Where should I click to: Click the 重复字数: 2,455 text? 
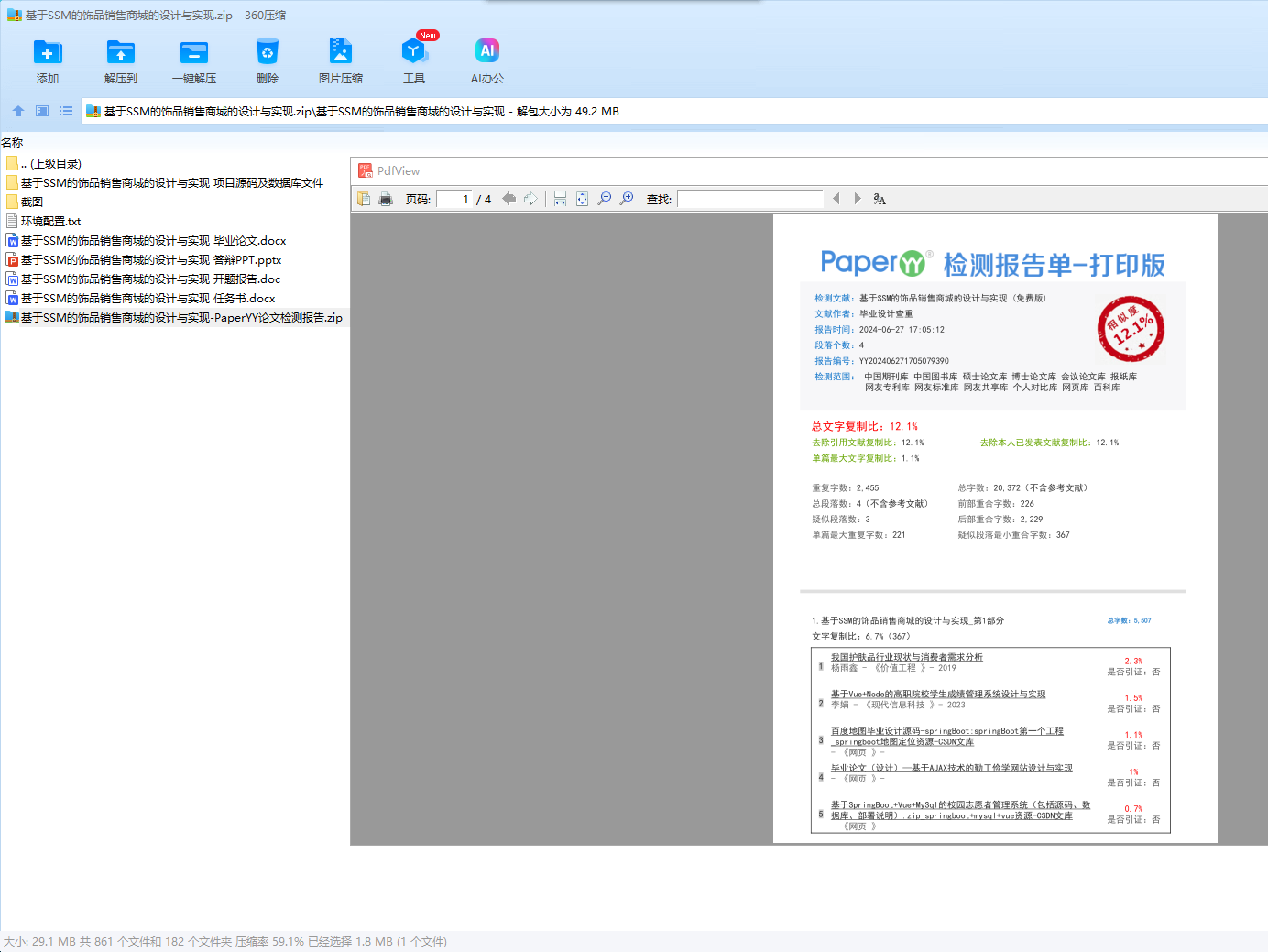coord(846,487)
